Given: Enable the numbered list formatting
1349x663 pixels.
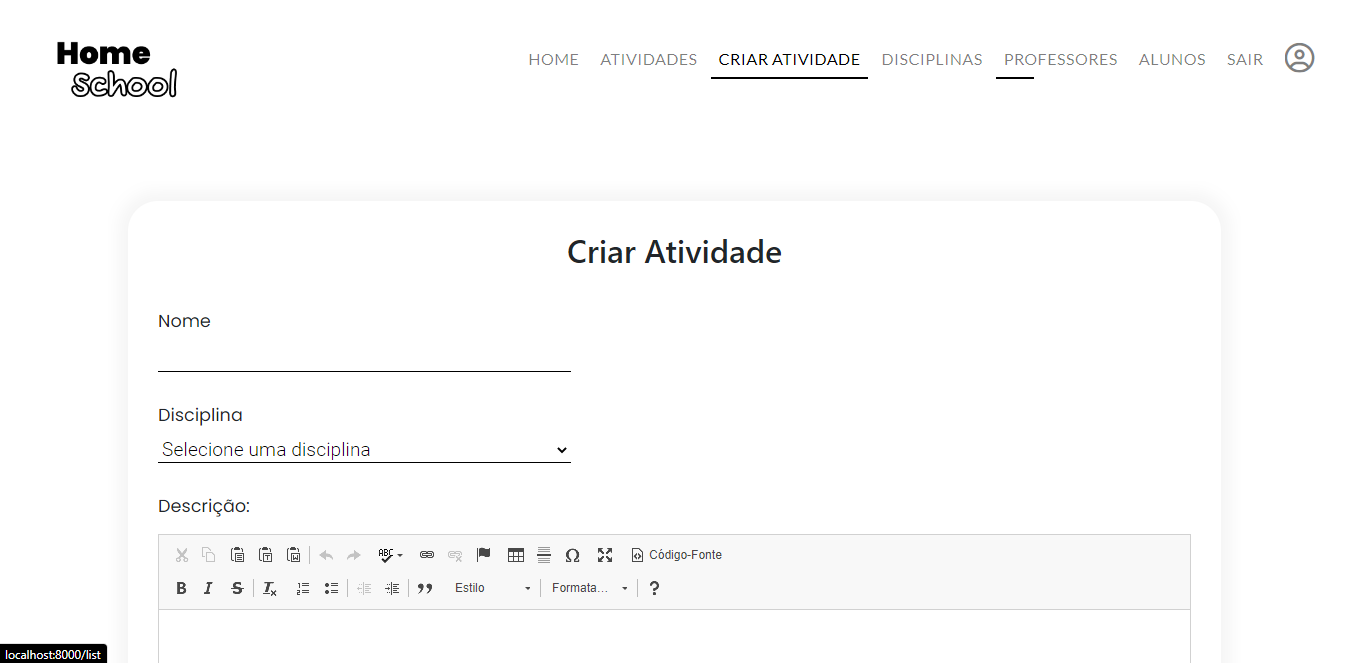Looking at the screenshot, I should click(x=302, y=588).
